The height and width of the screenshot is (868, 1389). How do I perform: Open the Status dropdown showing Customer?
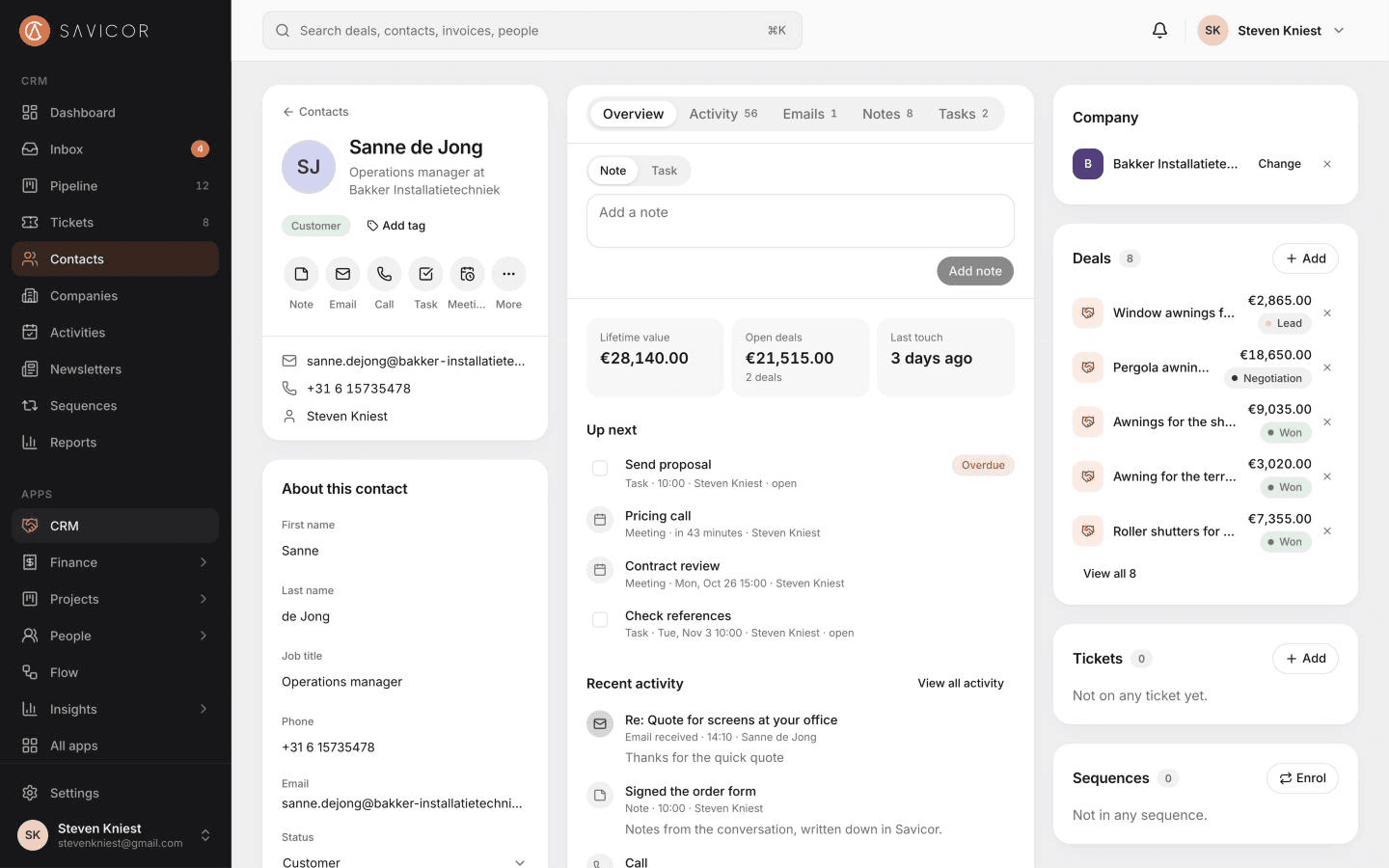coord(405,861)
